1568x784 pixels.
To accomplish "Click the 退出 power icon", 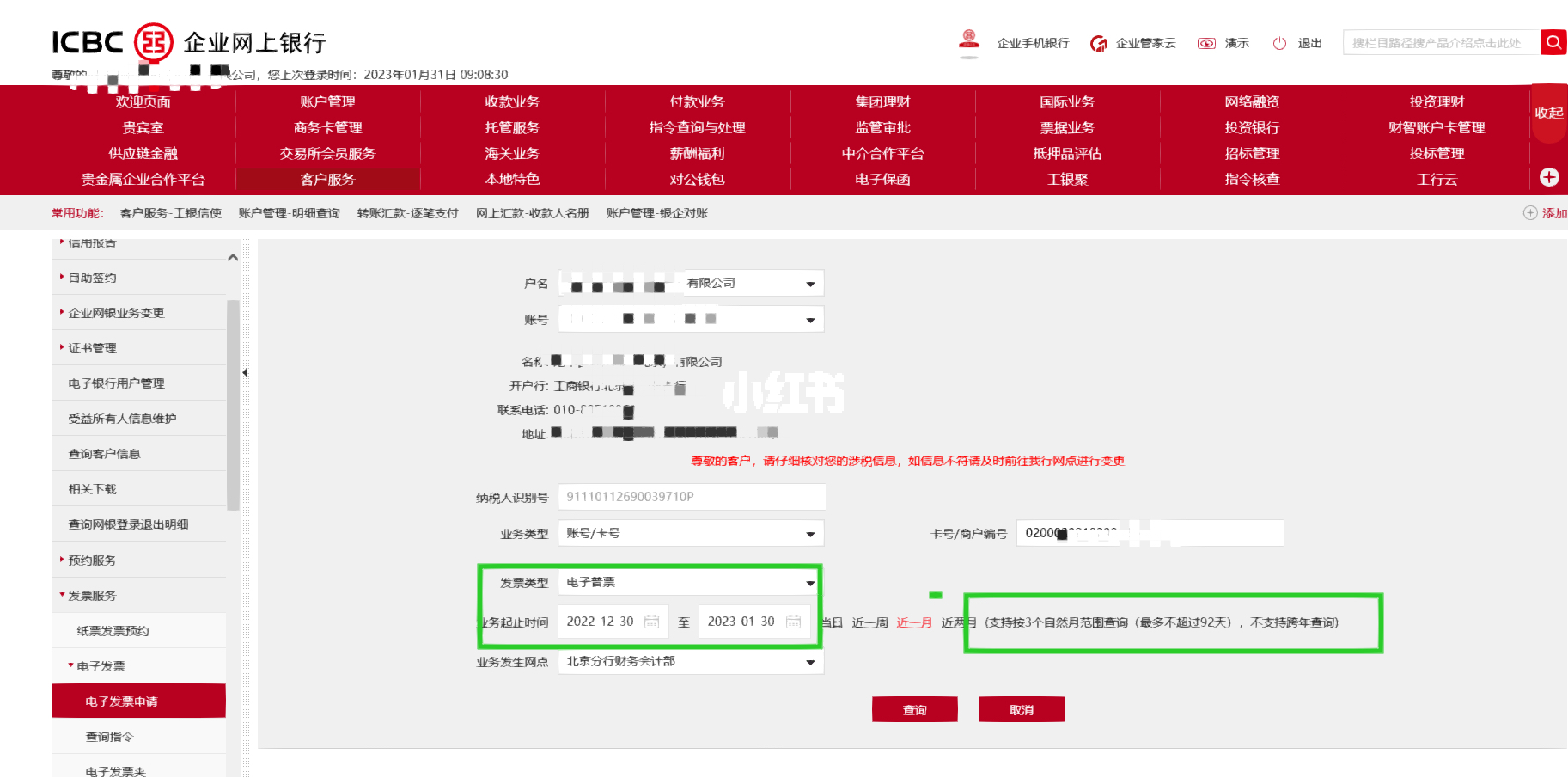I will (1279, 43).
